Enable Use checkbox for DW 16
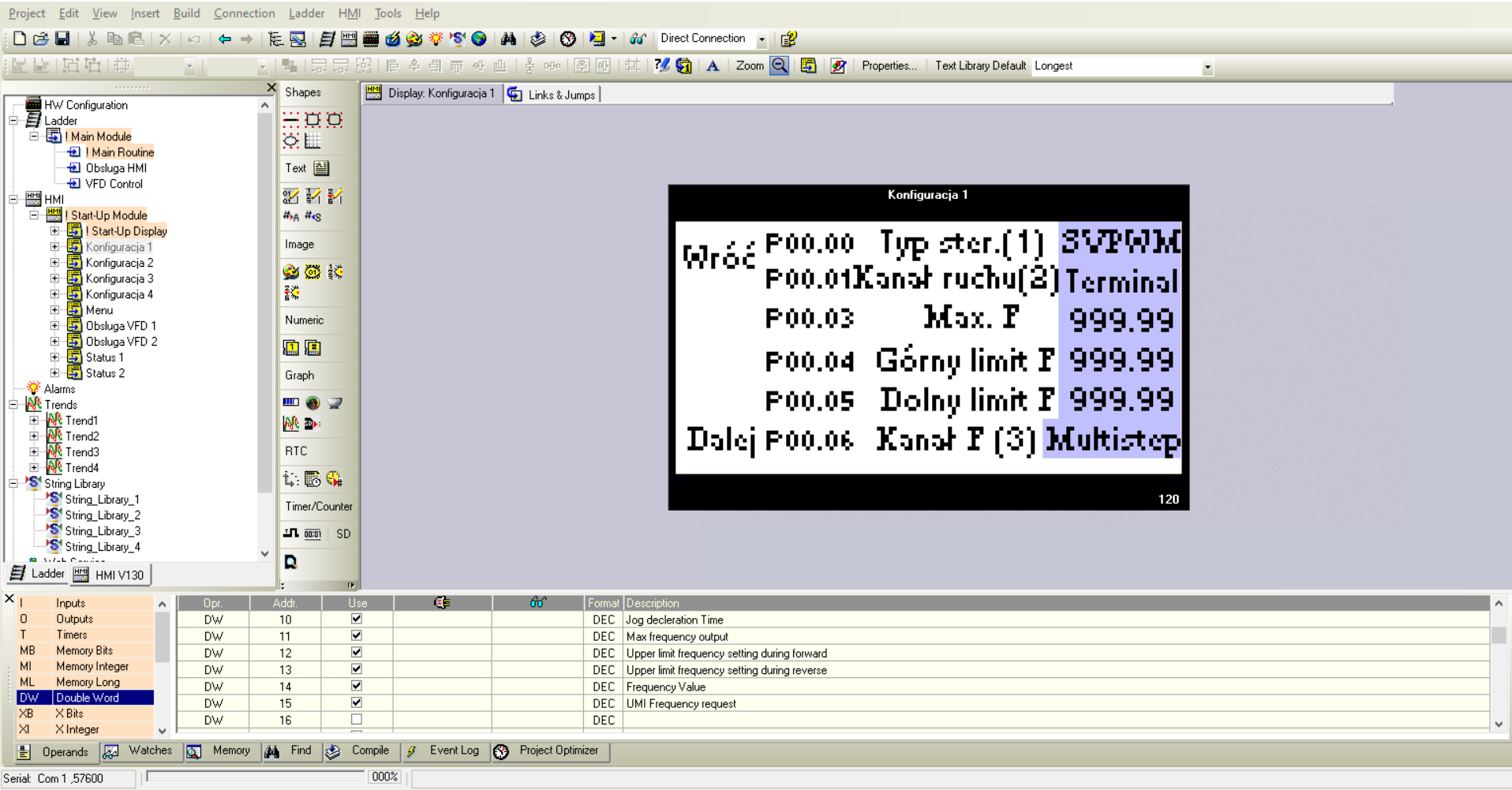Screen dimensions: 1512x790 point(357,720)
